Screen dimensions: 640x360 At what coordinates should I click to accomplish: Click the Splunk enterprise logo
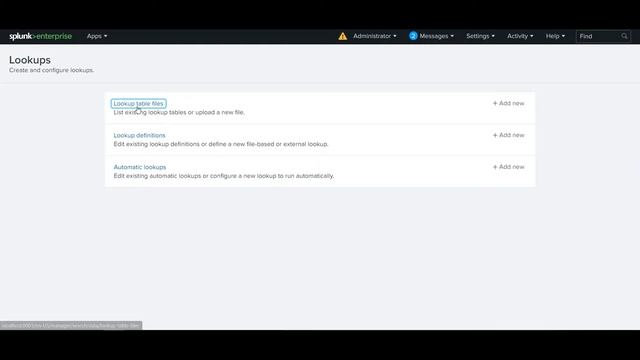[40, 36]
